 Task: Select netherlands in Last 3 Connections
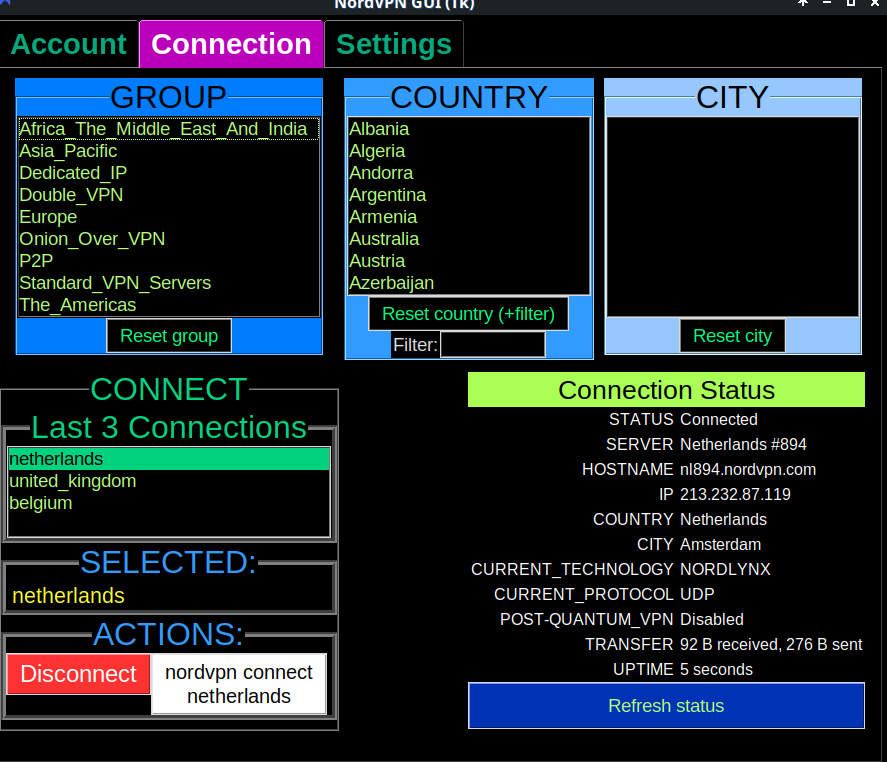tap(169, 459)
